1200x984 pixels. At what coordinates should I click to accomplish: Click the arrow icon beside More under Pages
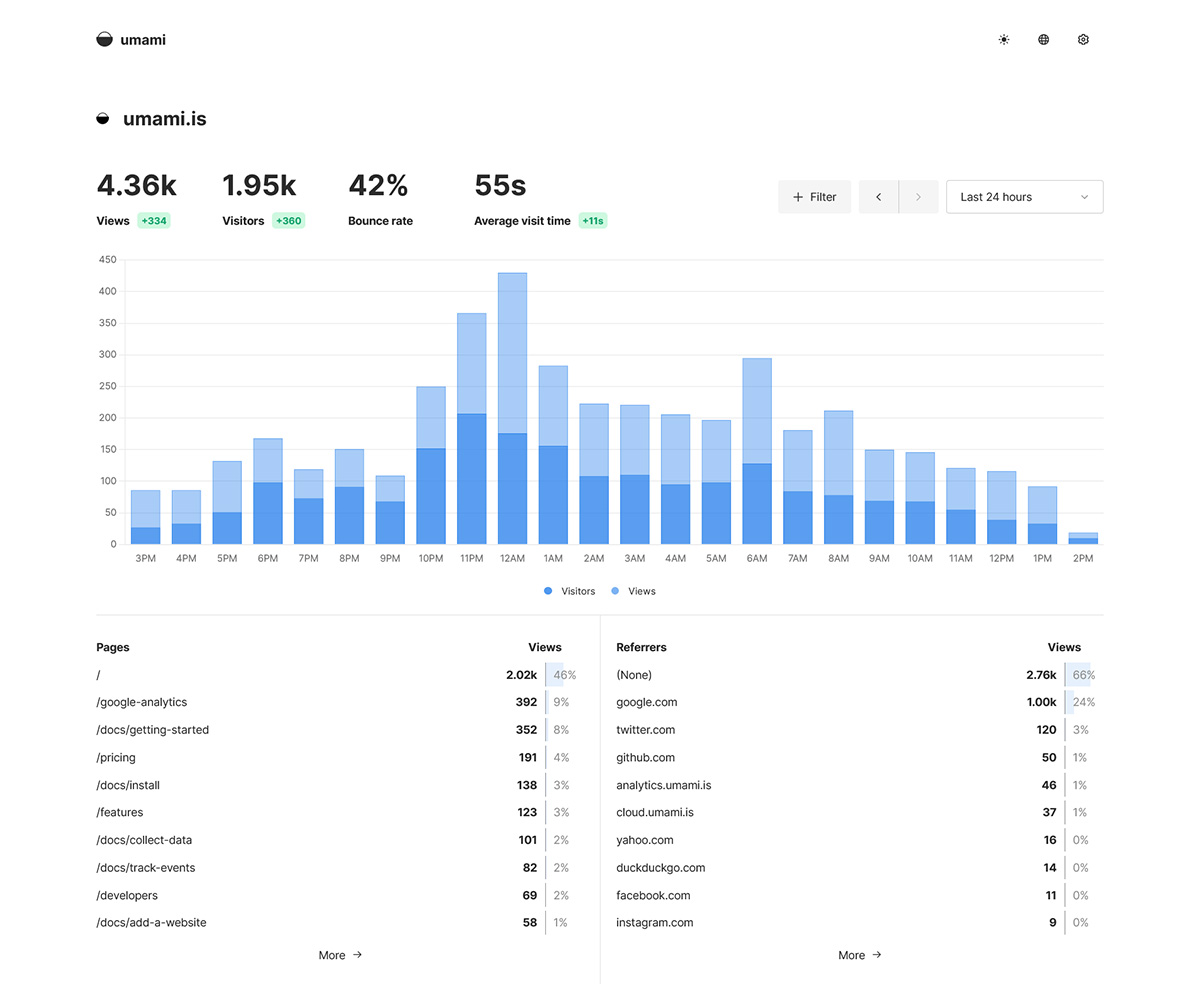pos(358,955)
